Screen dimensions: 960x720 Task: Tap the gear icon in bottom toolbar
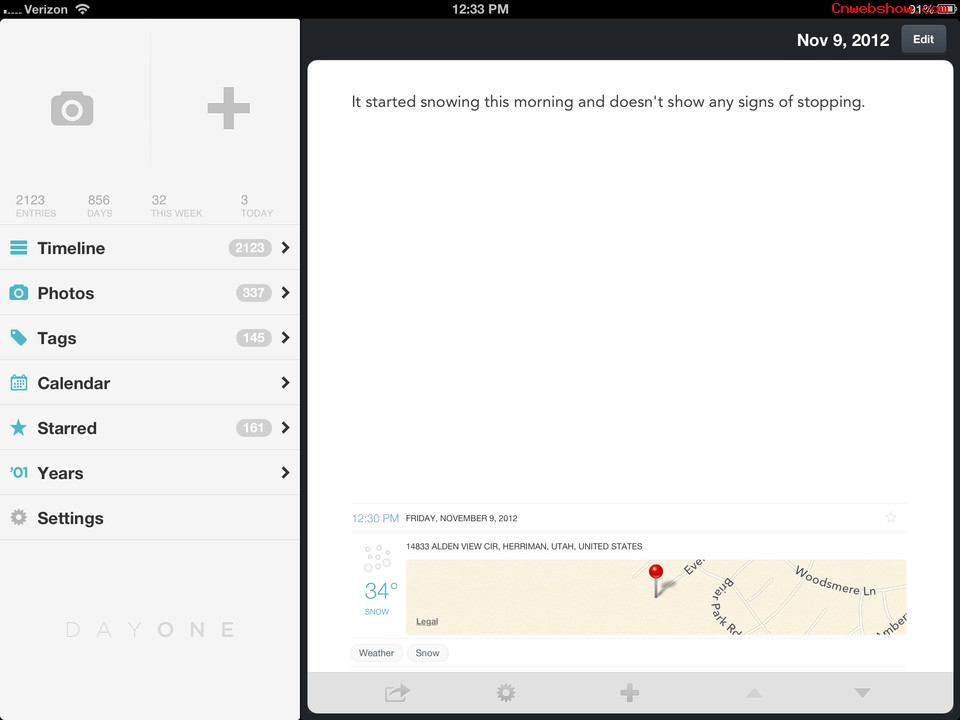coord(506,693)
